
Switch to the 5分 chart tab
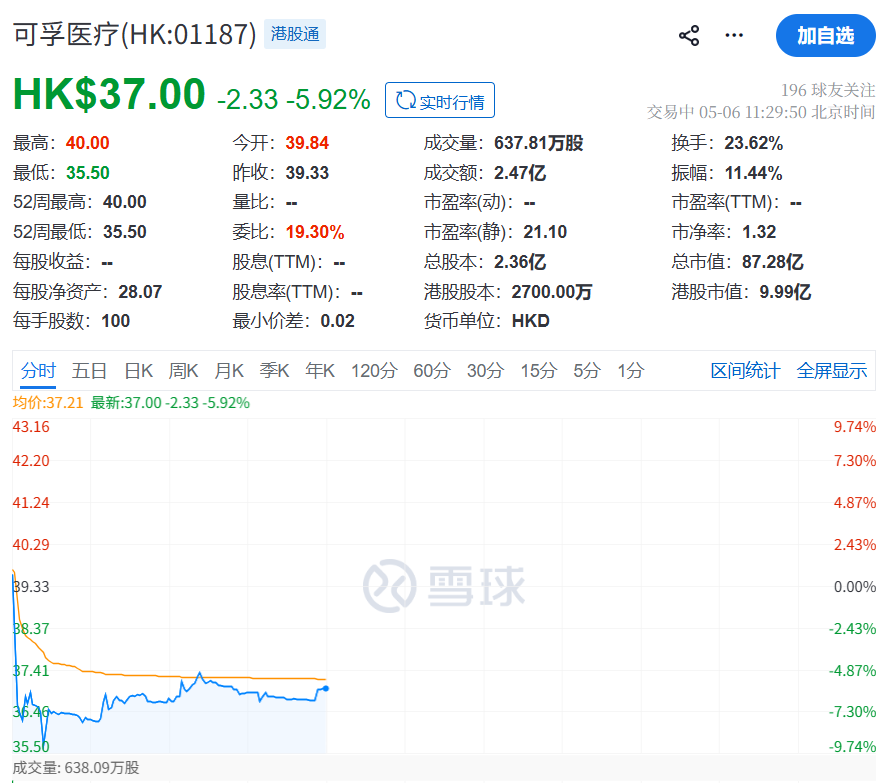pyautogui.click(x=586, y=370)
